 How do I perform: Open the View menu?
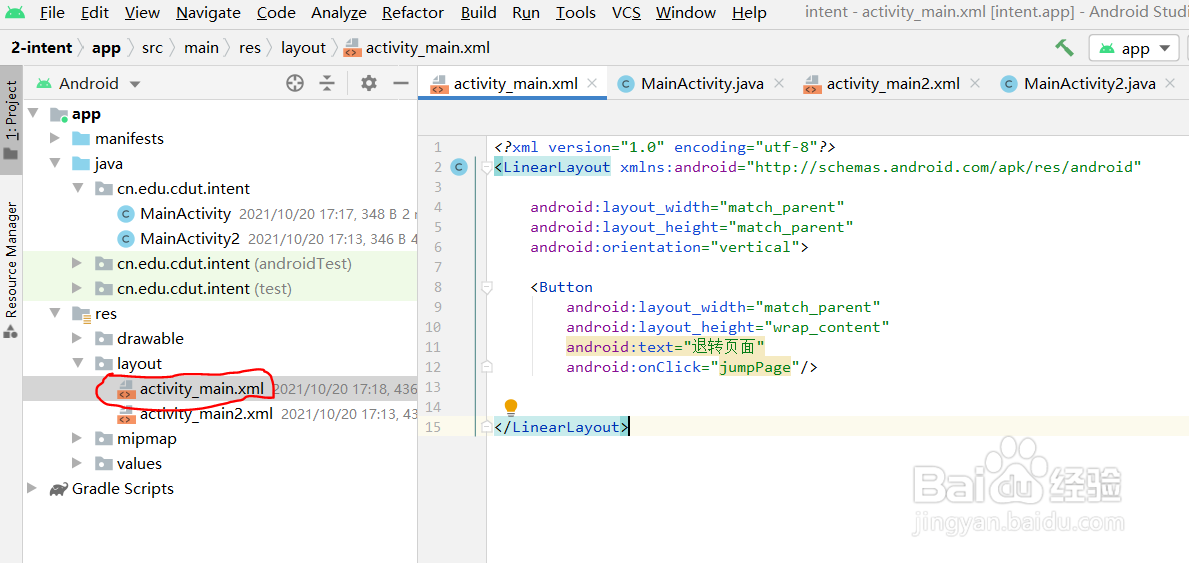pos(142,13)
